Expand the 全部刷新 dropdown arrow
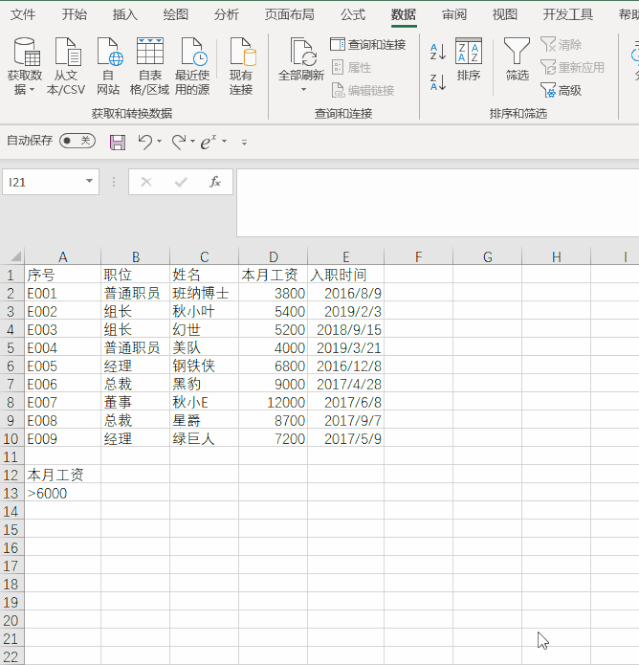639x665 pixels. (303, 89)
